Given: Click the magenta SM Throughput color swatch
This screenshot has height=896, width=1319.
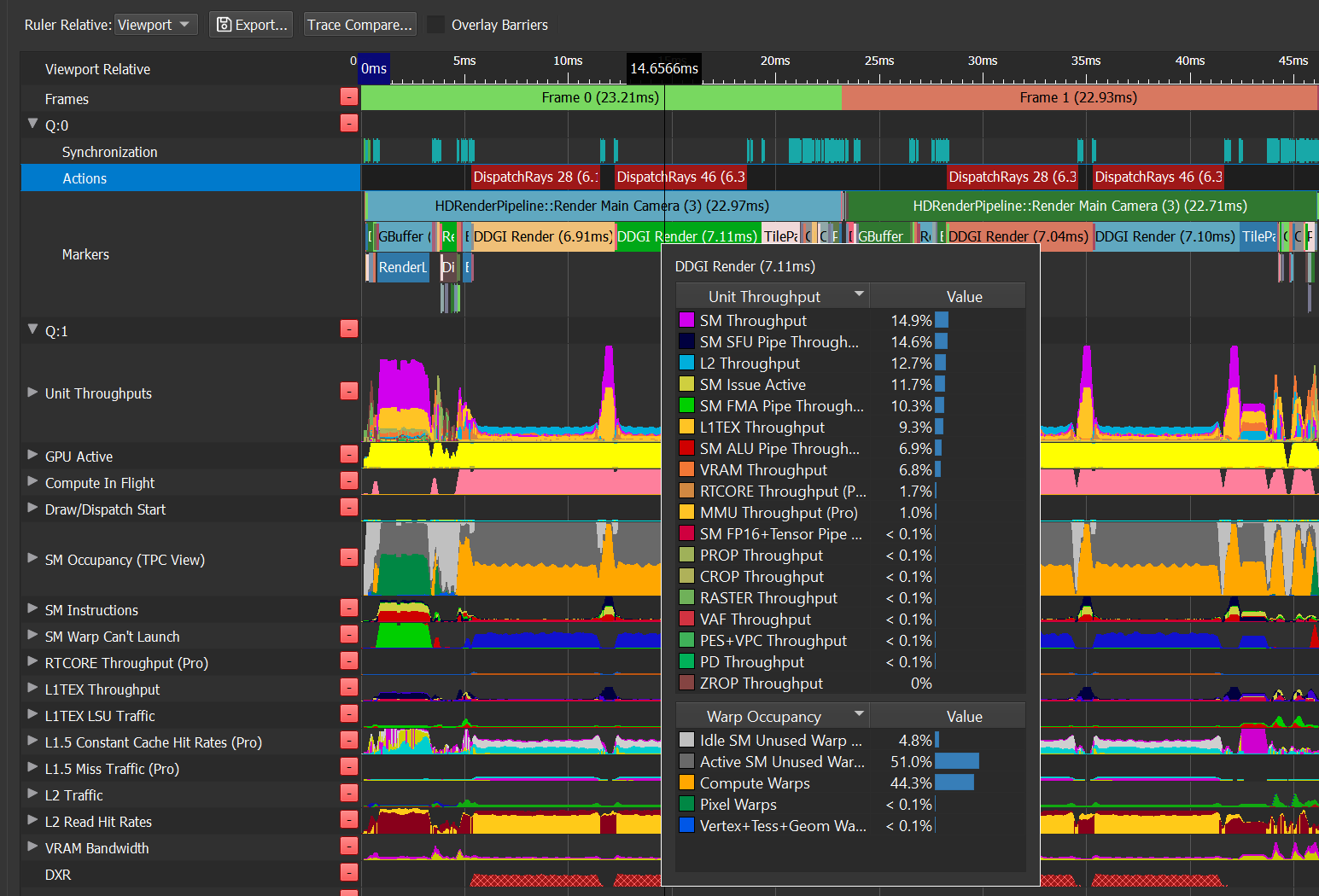Looking at the screenshot, I should coord(686,321).
